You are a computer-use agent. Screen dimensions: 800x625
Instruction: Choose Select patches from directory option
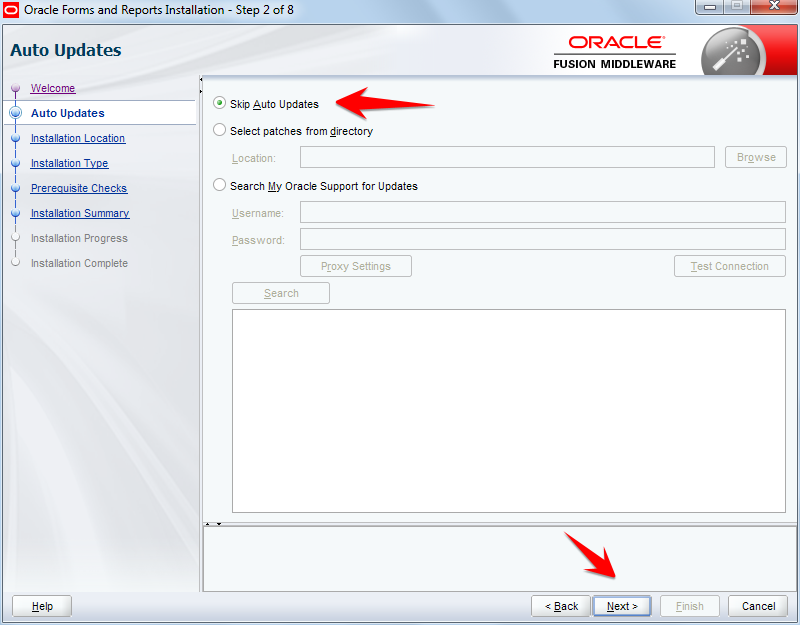click(x=219, y=130)
